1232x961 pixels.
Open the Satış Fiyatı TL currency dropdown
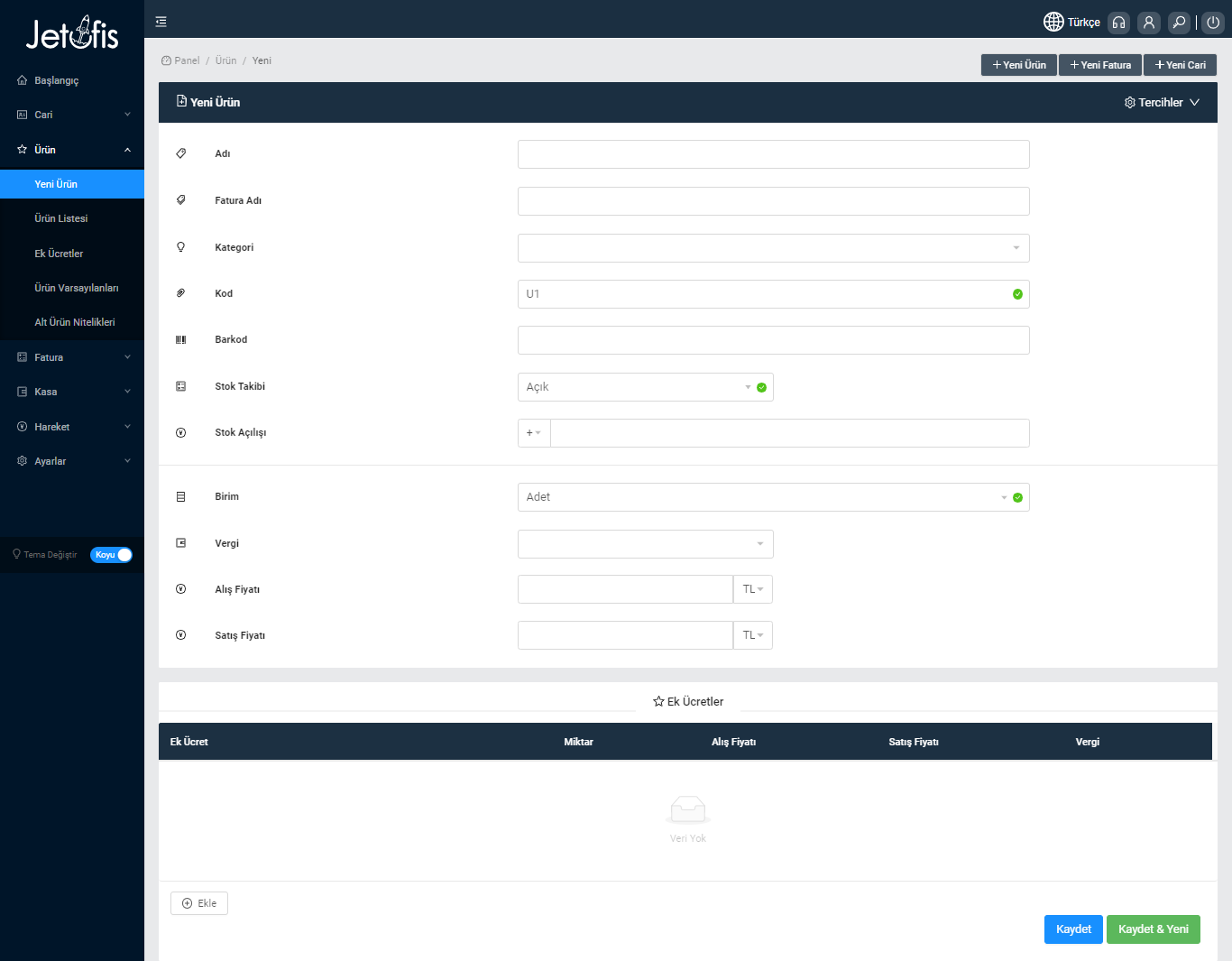click(x=753, y=635)
